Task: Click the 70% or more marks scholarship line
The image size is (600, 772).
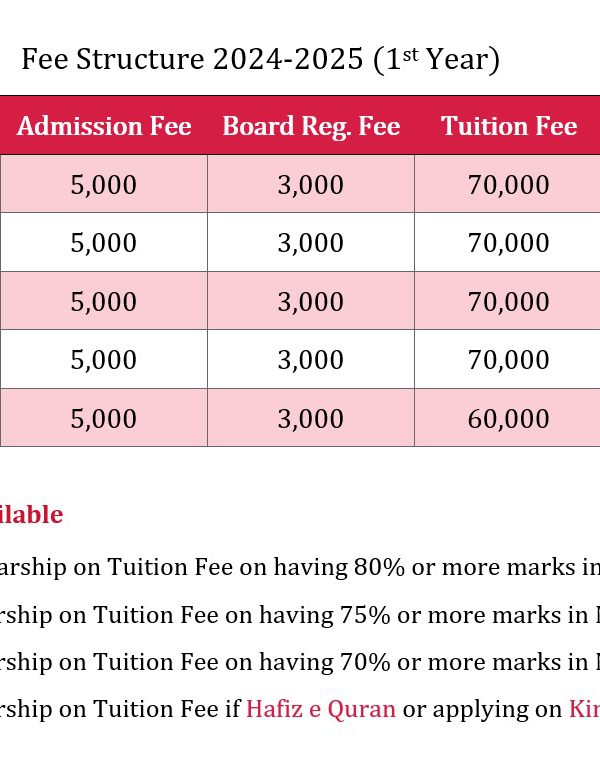Action: pyautogui.click(x=300, y=662)
